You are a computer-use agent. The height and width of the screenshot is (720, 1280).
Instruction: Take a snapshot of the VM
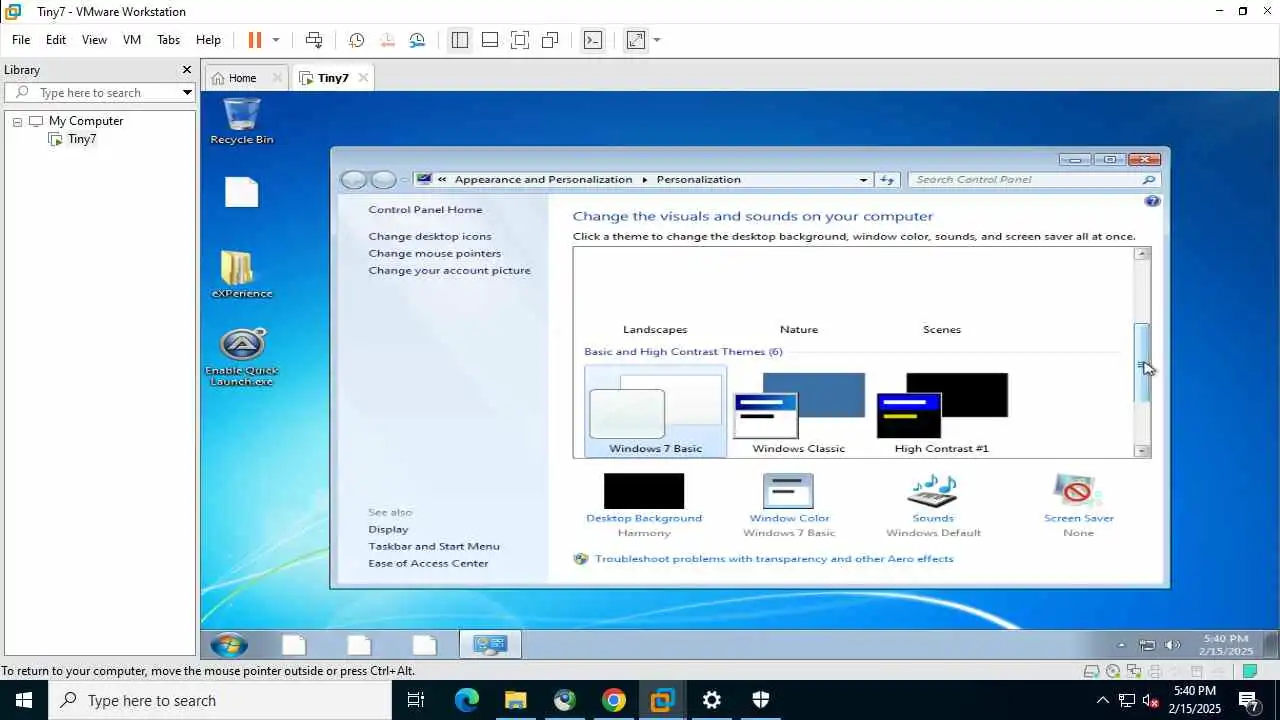(x=356, y=40)
